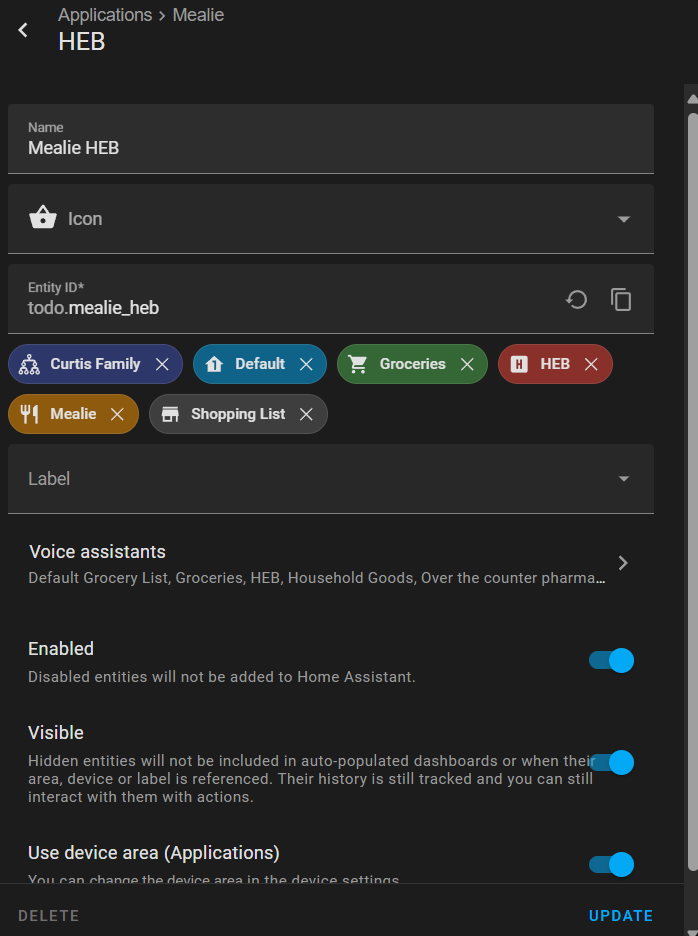Remove the Default label
698x936 pixels.
pos(306,364)
